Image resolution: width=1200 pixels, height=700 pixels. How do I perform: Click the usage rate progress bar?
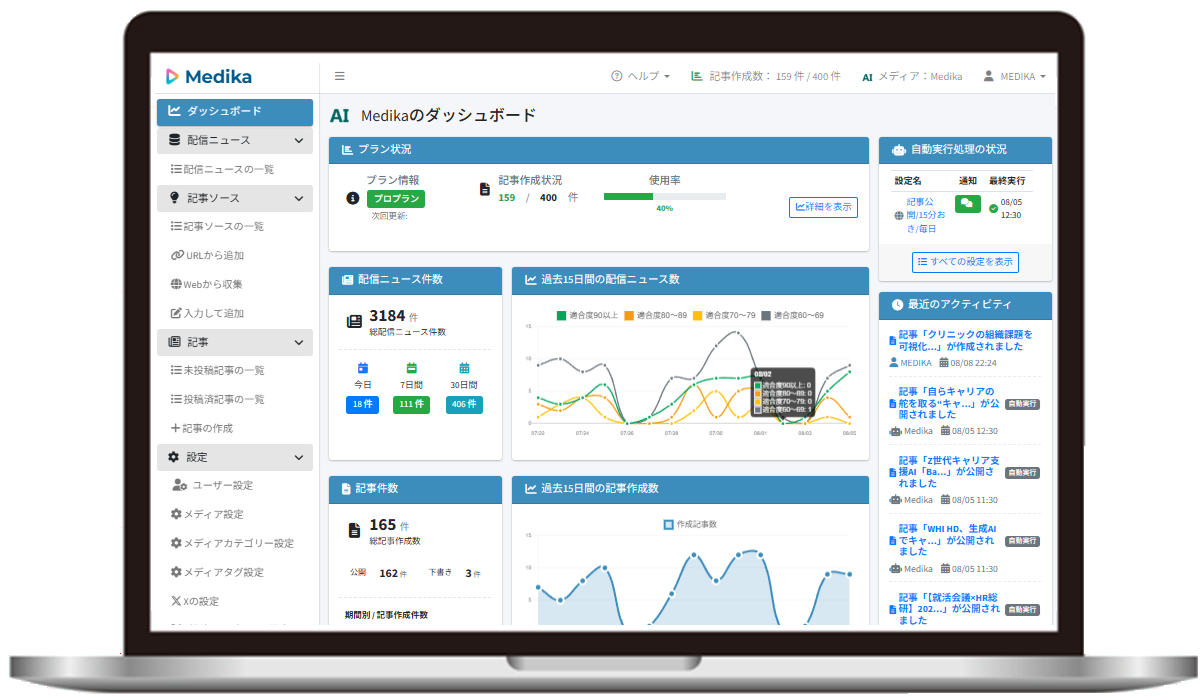tap(664, 196)
